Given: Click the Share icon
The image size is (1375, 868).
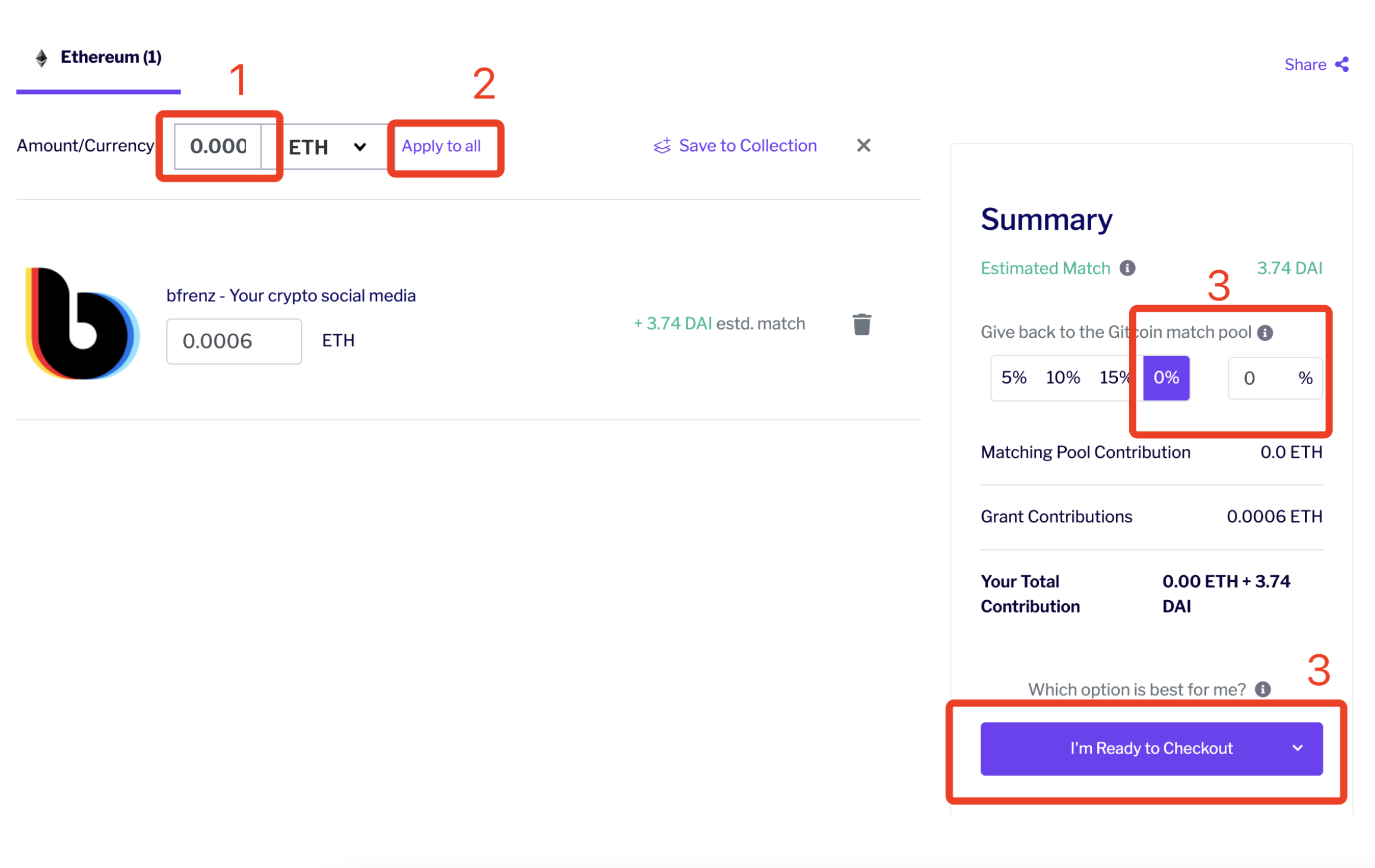Looking at the screenshot, I should [1342, 64].
